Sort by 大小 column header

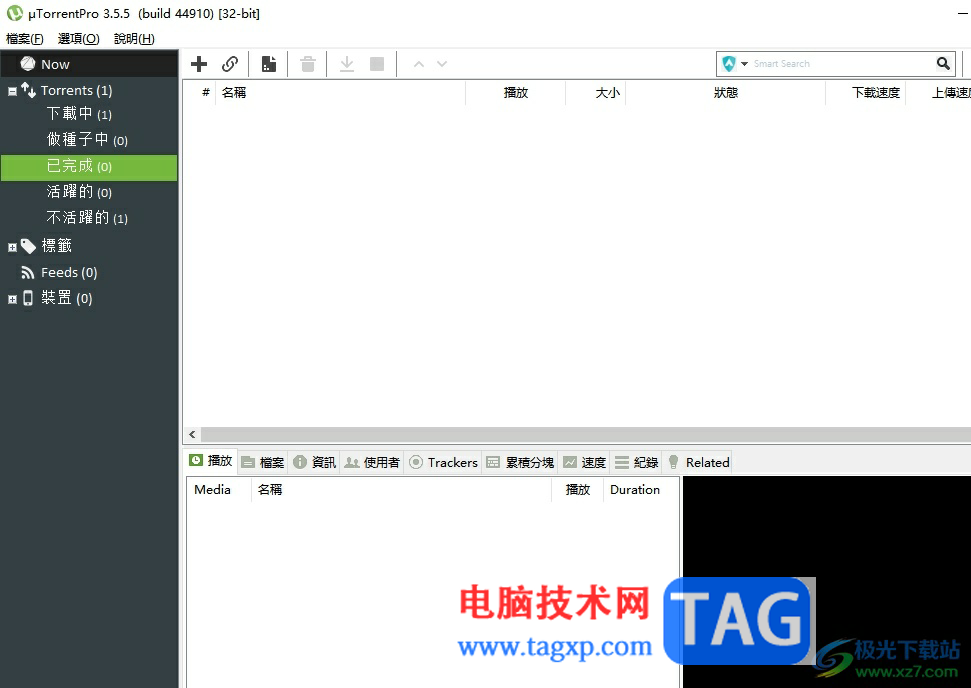(596, 92)
